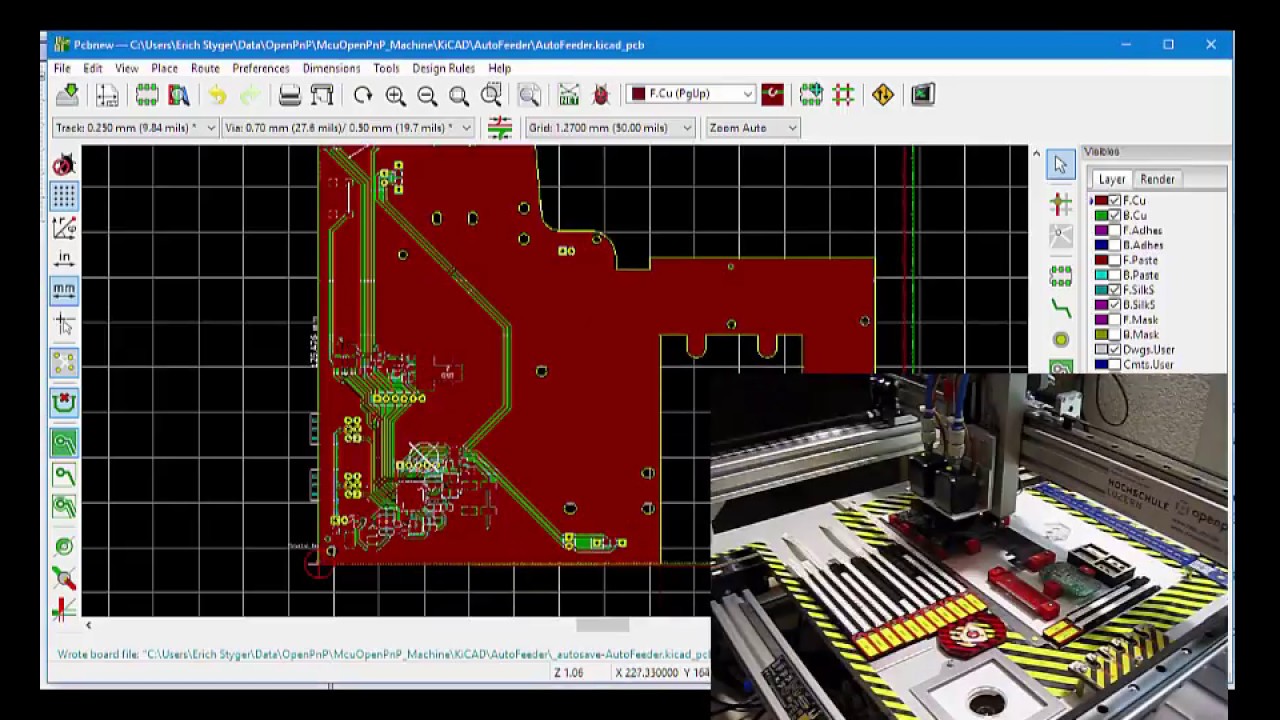The width and height of the screenshot is (1280, 720).
Task: Open the footprint library viewer icon
Action: 179,95
